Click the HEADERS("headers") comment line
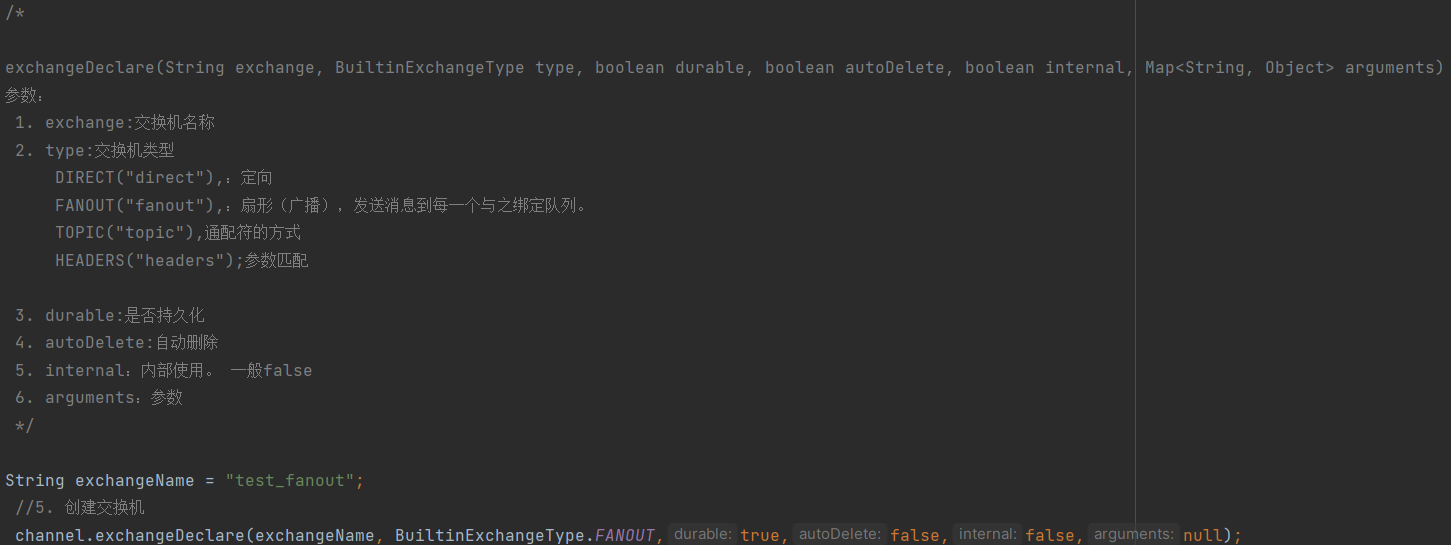 point(181,260)
